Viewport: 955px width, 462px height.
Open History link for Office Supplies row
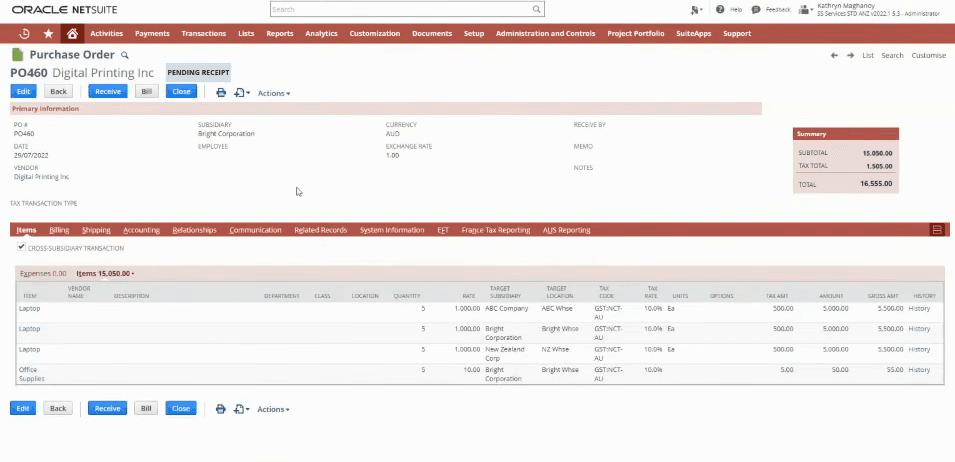(919, 369)
